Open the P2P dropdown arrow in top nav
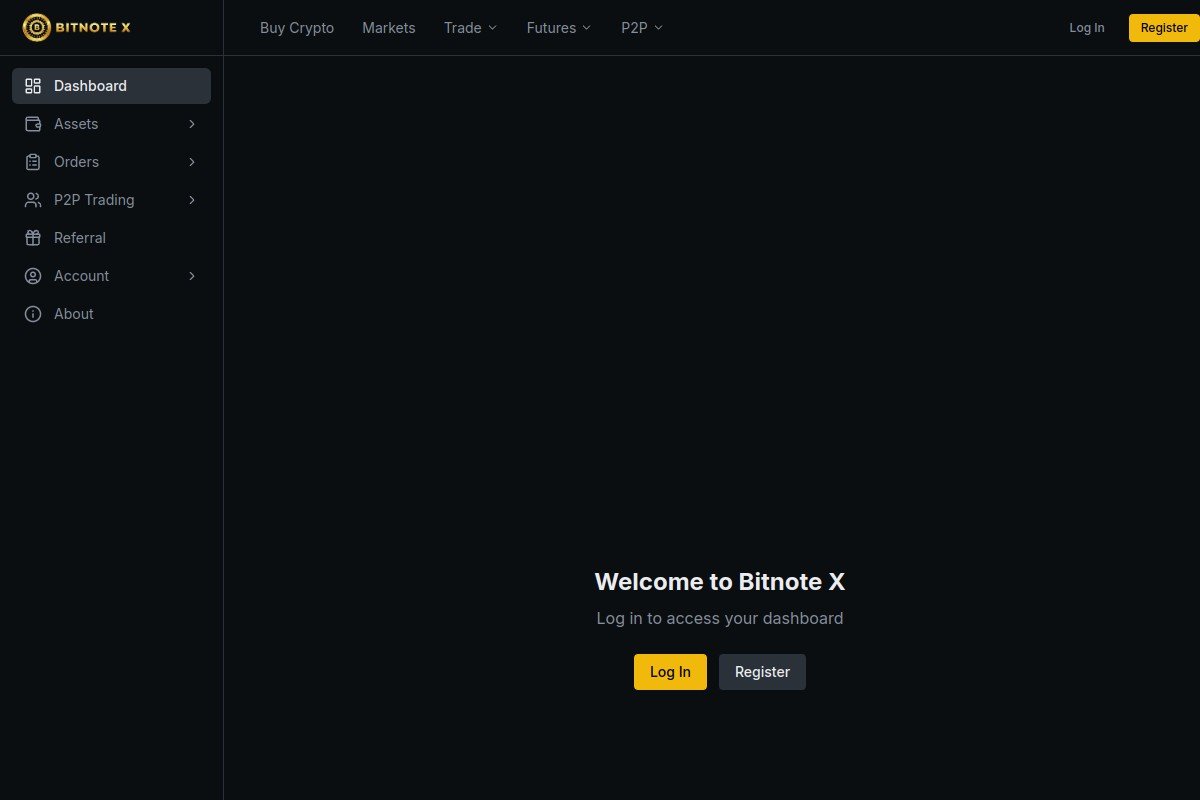The image size is (1200, 800). [658, 28]
